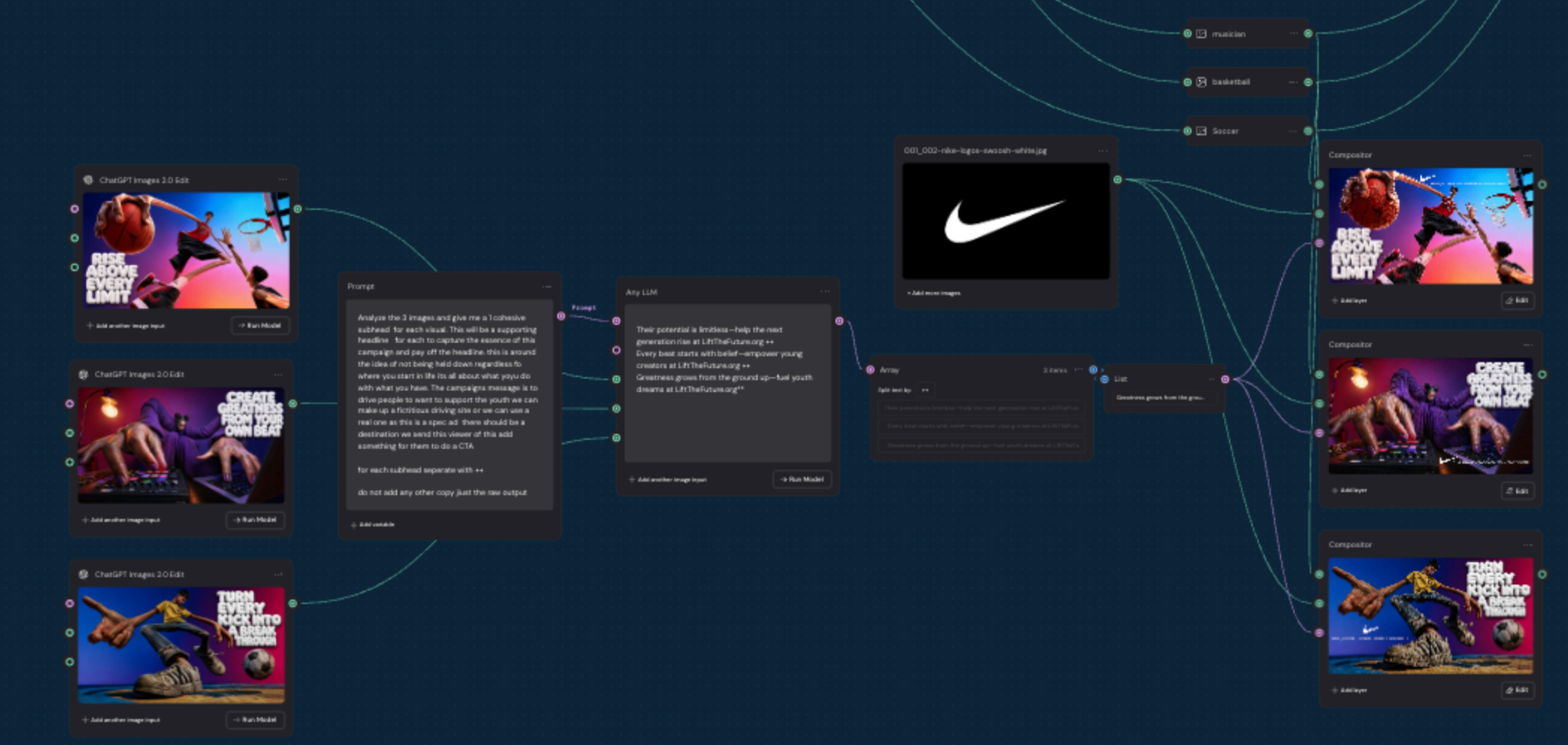Click the purple input port on the Array node
Viewport: 1568px width, 745px height.
tap(870, 369)
